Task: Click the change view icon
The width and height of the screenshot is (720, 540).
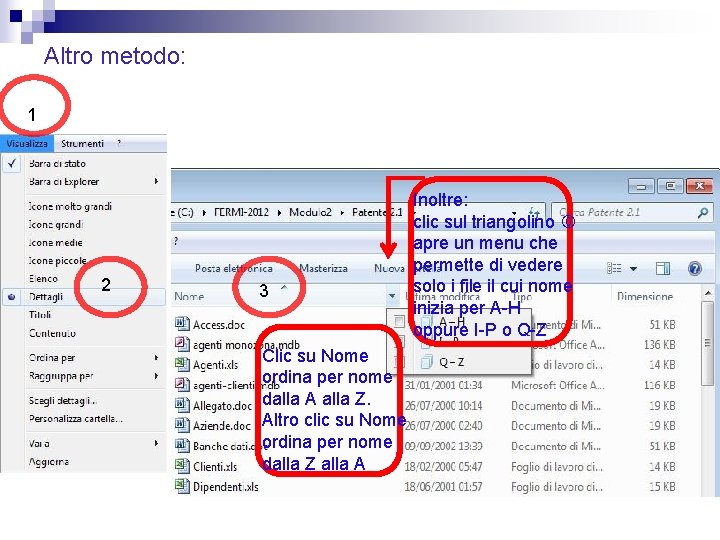Action: point(614,268)
